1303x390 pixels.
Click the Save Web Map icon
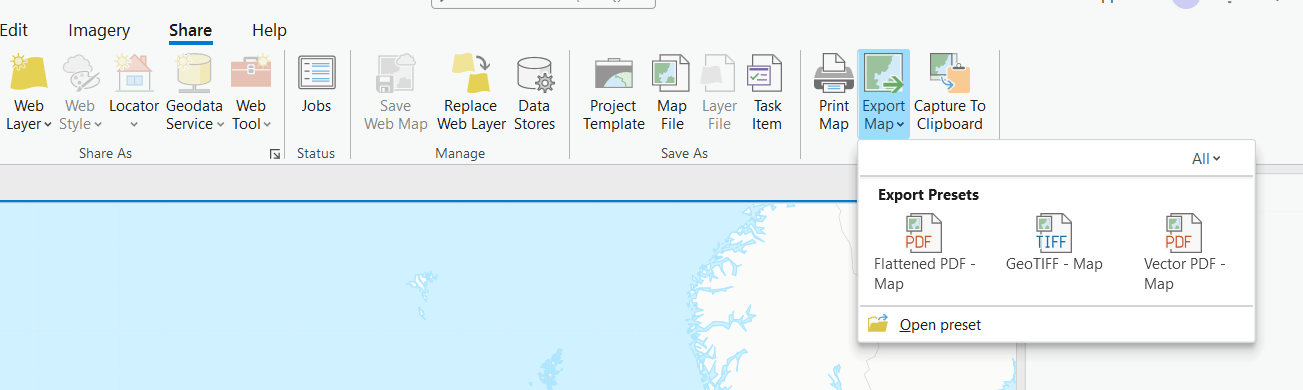[396, 73]
